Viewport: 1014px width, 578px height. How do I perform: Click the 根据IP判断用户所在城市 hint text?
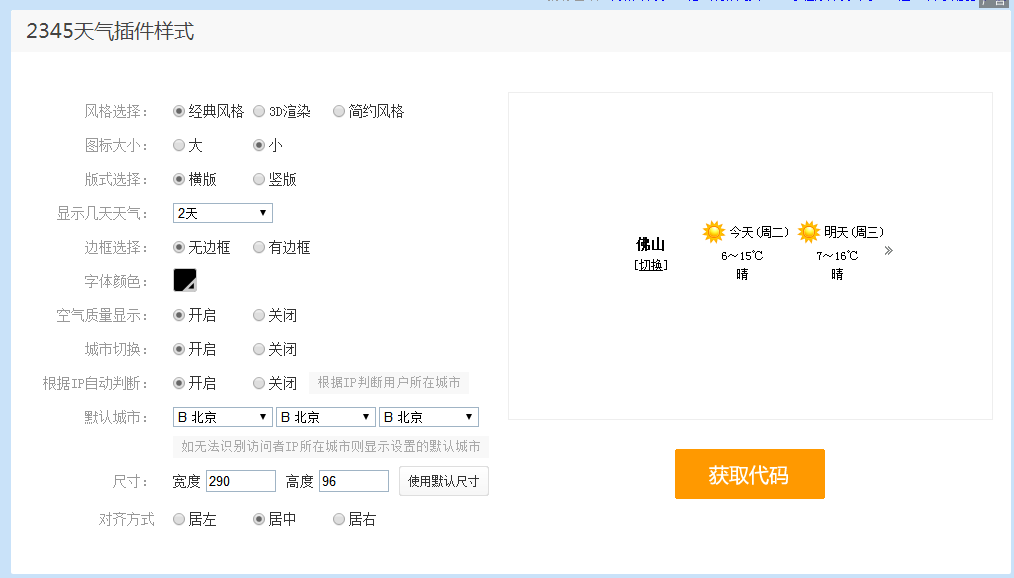389,383
